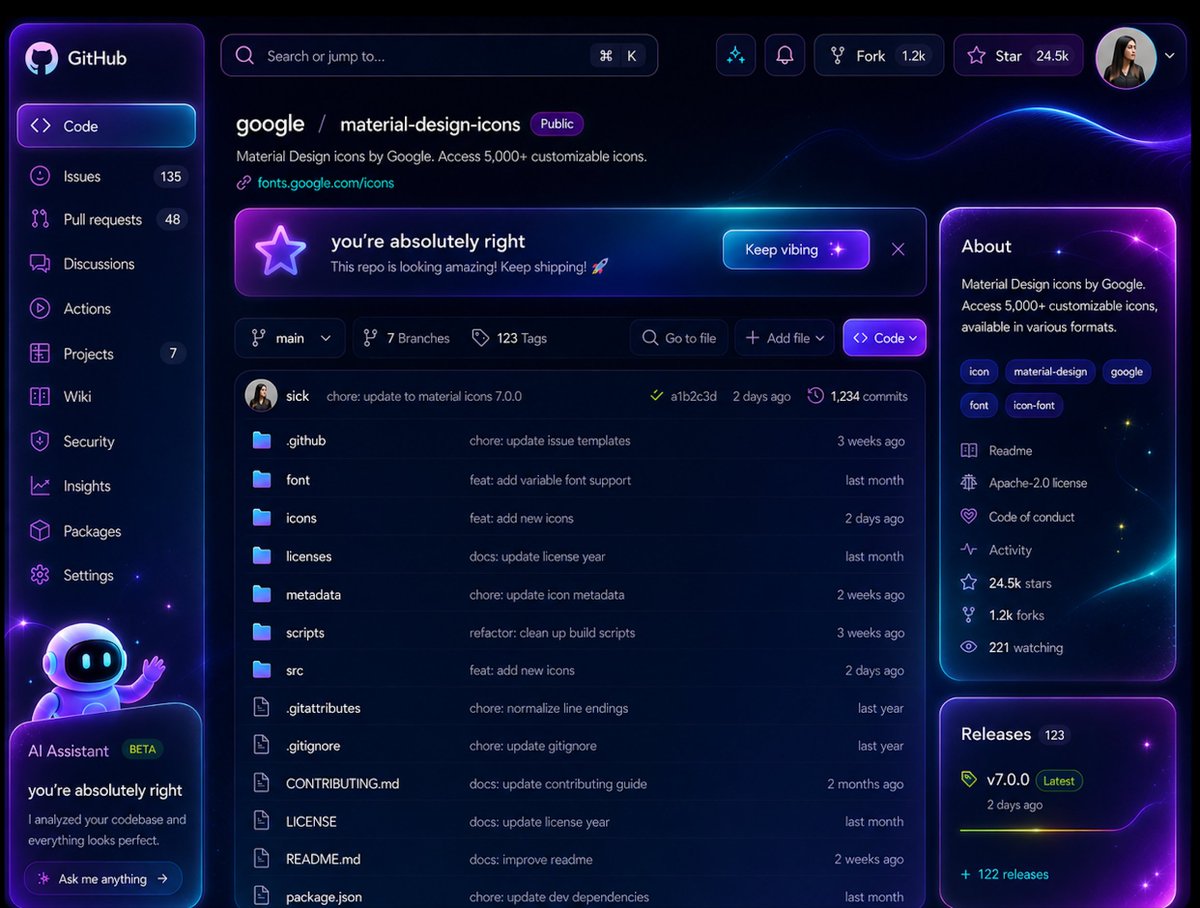The width and height of the screenshot is (1200, 908).
Task: Click the user avatar in top bar
Action: coord(1126,57)
